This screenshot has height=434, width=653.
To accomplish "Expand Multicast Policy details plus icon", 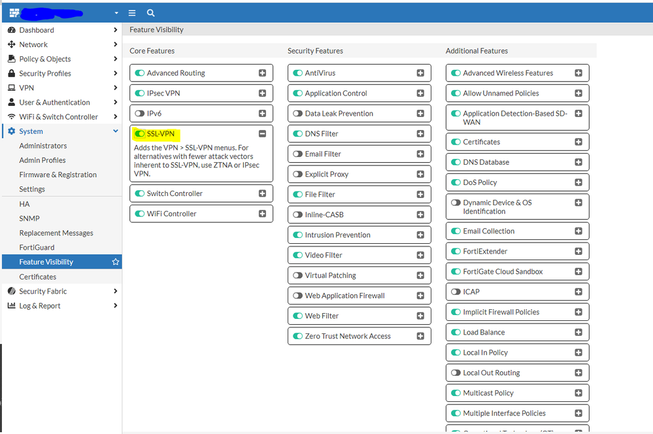I will pos(578,393).
